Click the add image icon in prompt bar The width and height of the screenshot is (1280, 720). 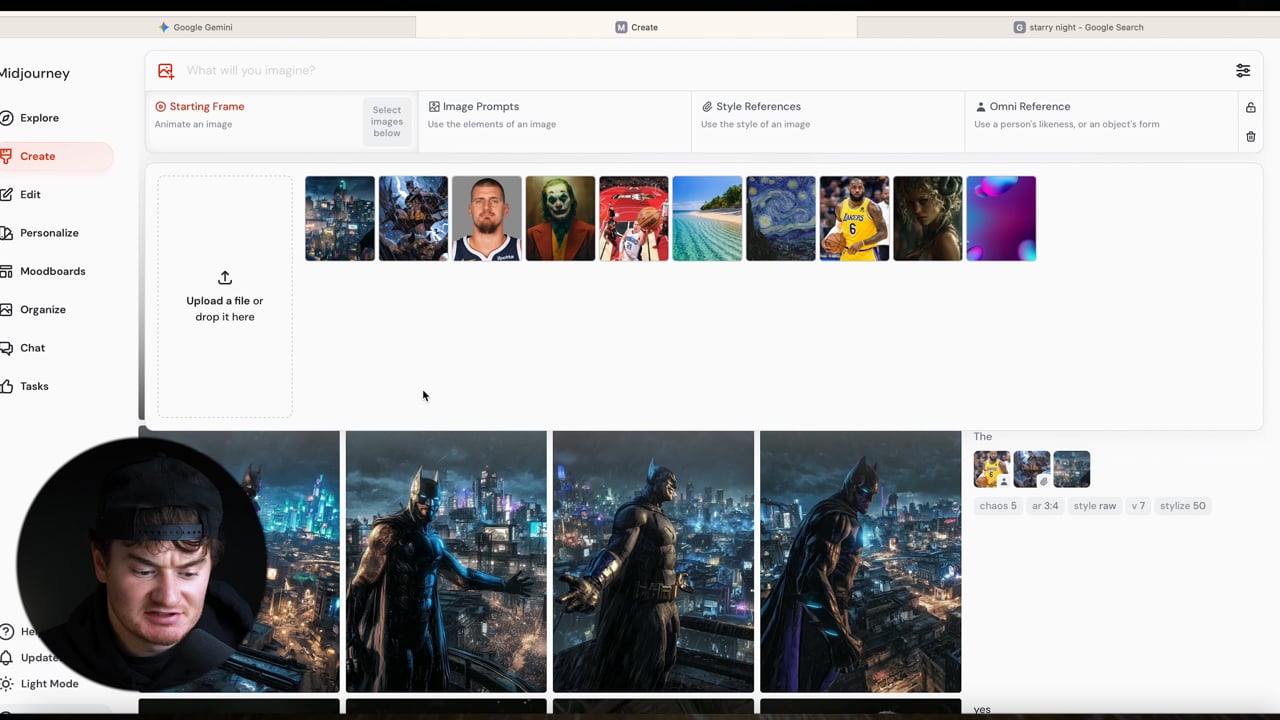(x=166, y=70)
